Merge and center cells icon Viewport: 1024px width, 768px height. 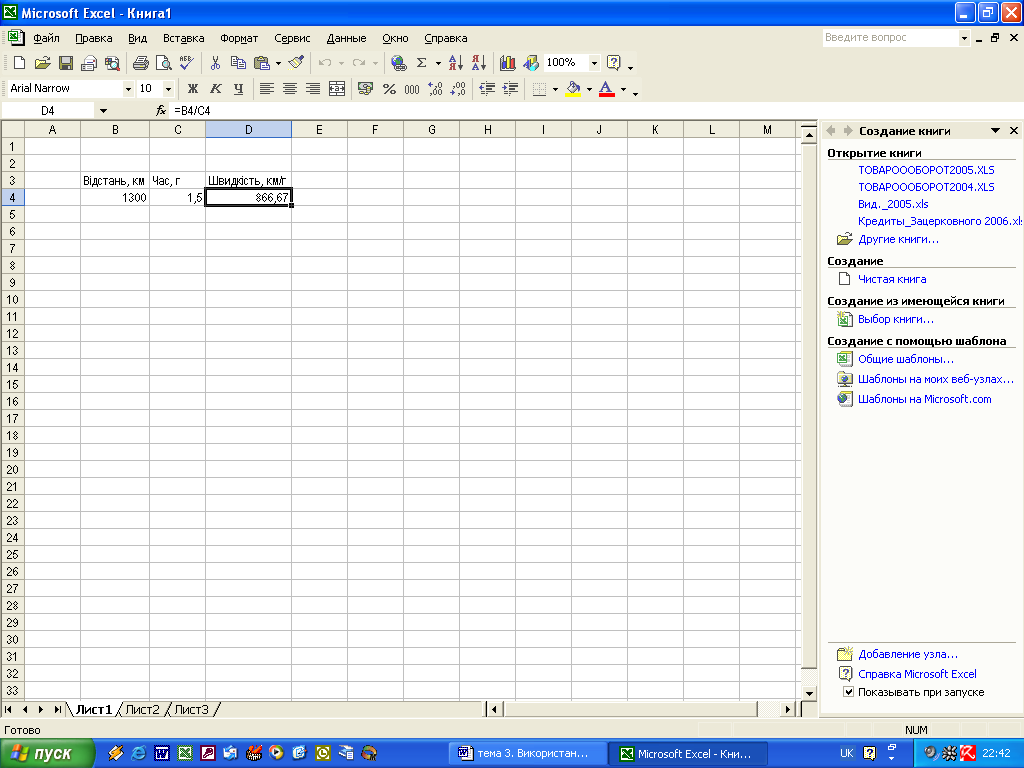tap(337, 89)
